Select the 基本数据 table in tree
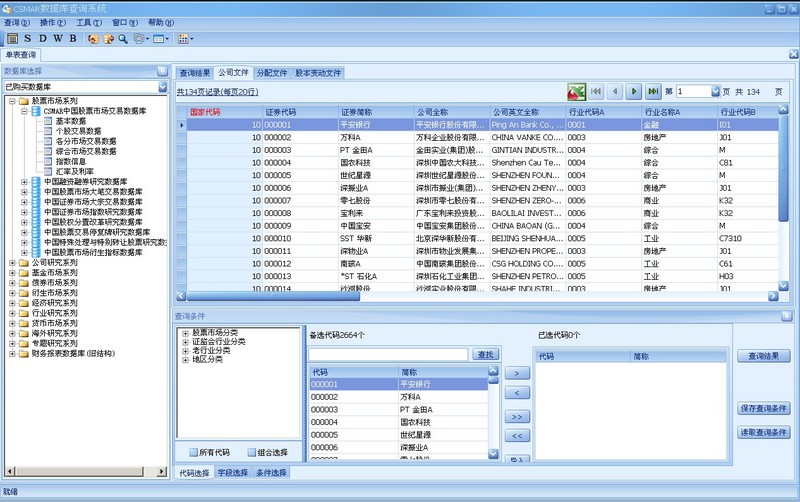This screenshot has height=502, width=800. point(70,121)
